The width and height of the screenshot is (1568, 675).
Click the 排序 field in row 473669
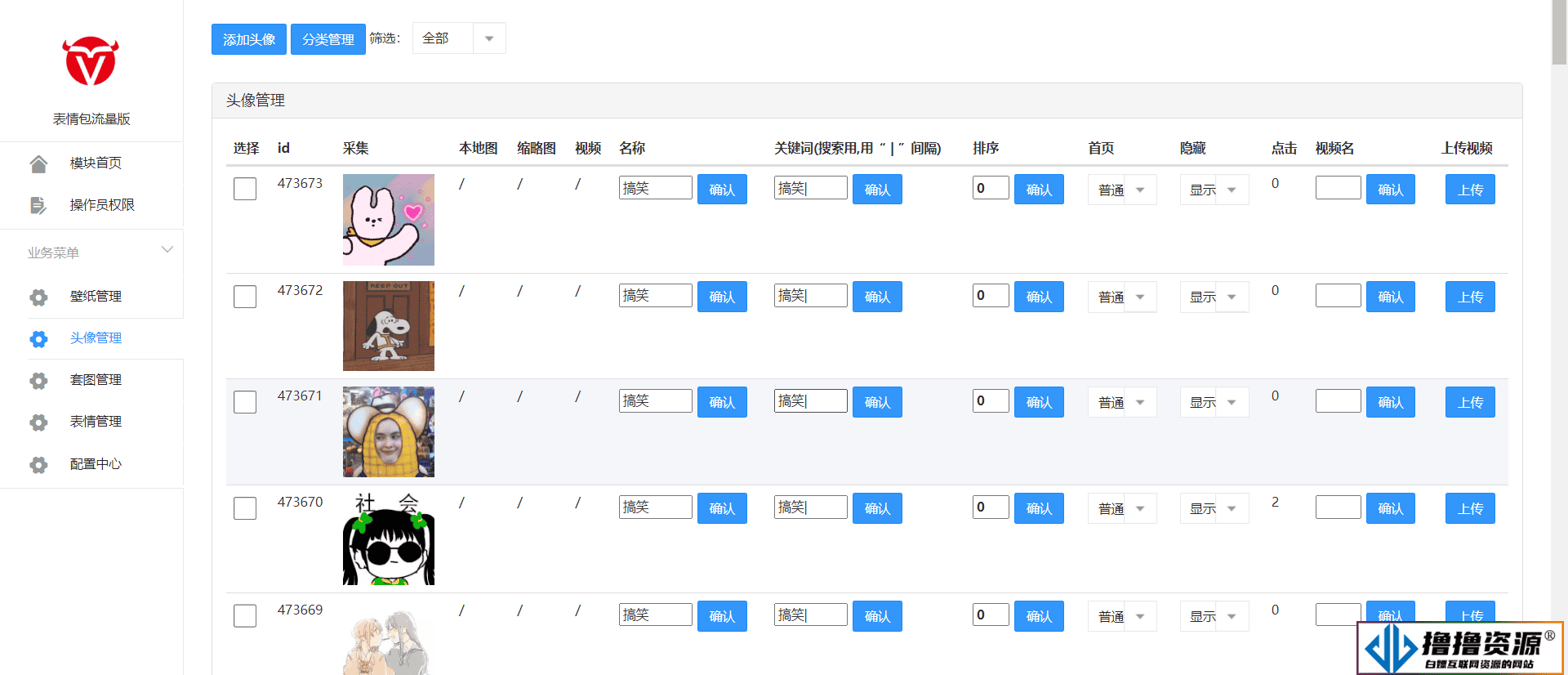click(x=991, y=615)
